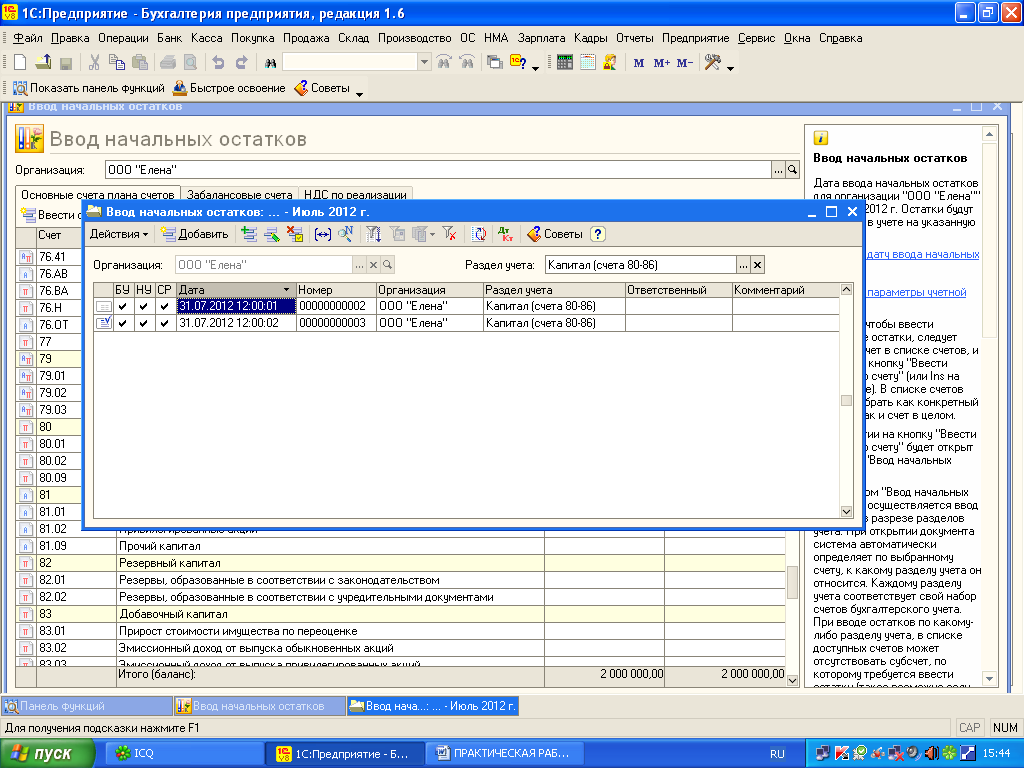
Task: Click the set date interval icon
Action: tap(323, 234)
